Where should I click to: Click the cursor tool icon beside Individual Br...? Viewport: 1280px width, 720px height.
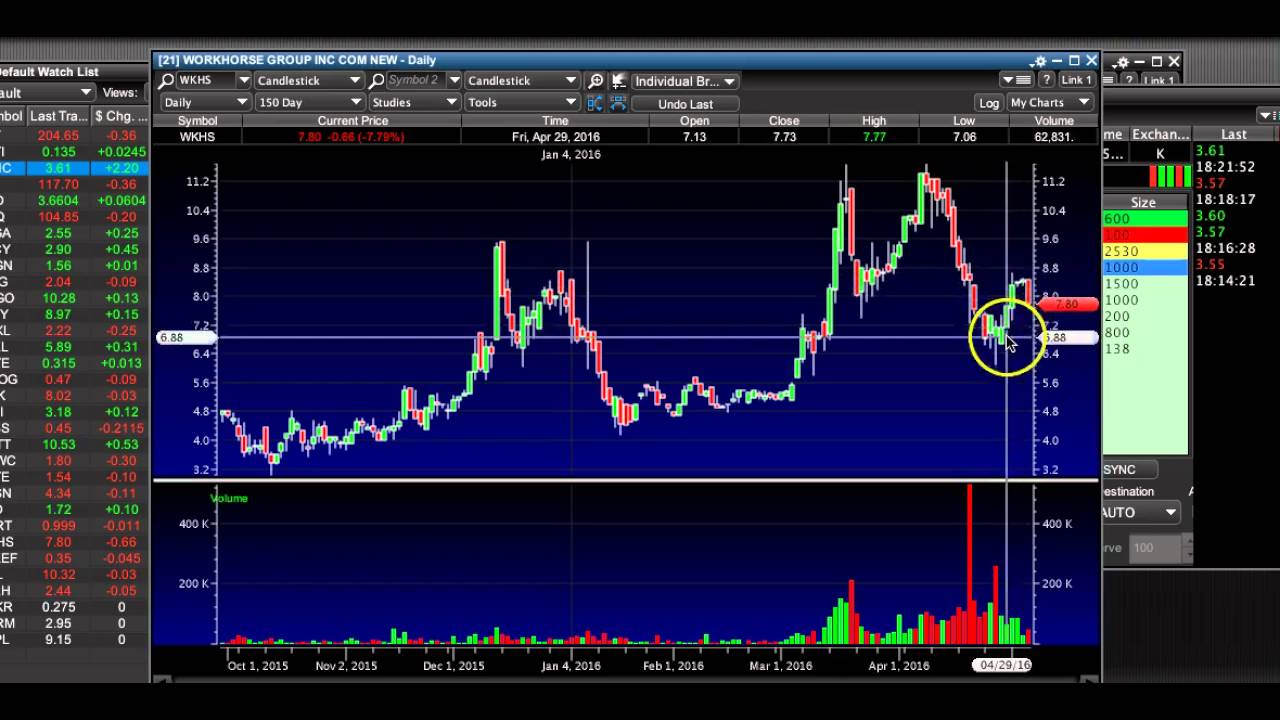coord(619,80)
